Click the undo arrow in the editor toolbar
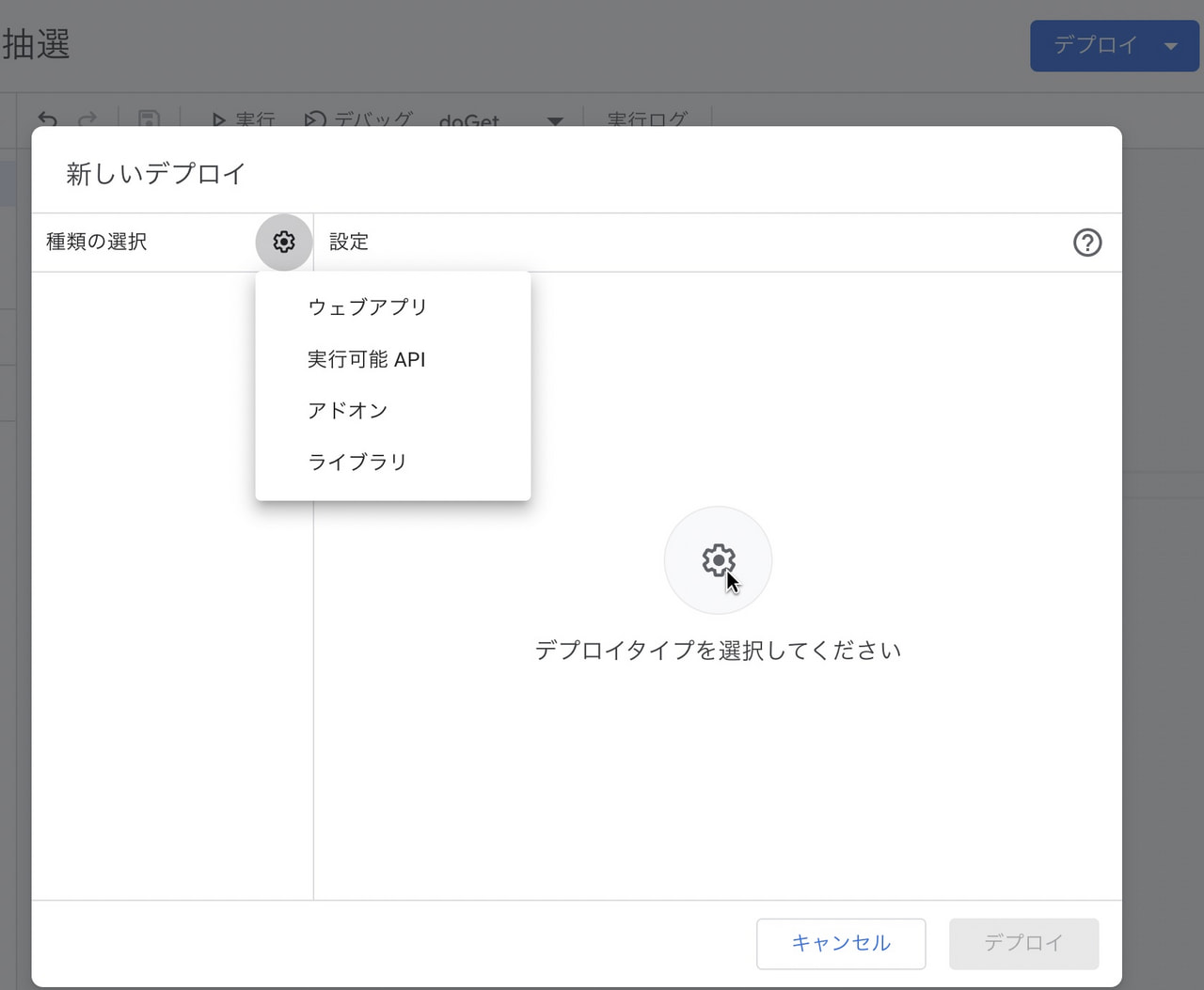The height and width of the screenshot is (990, 1204). point(47,119)
